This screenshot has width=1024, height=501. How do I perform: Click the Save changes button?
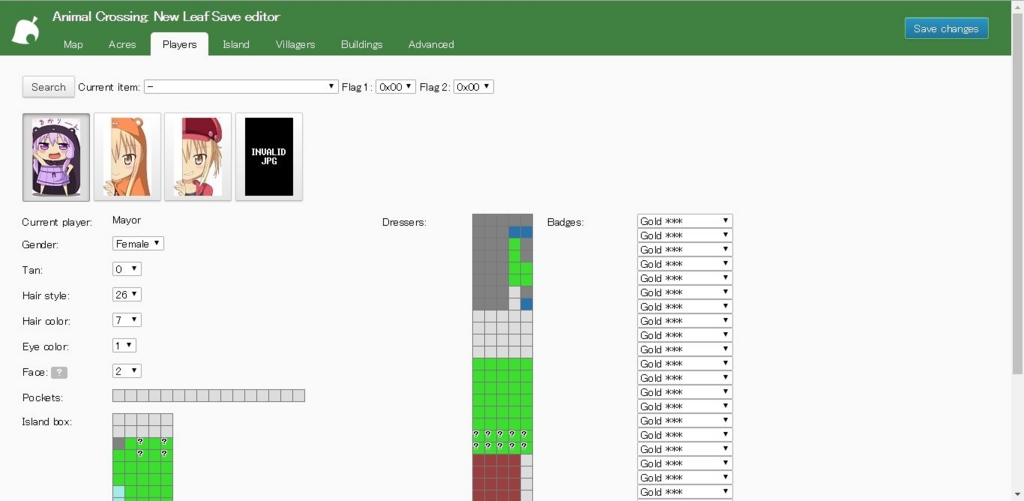click(x=946, y=28)
